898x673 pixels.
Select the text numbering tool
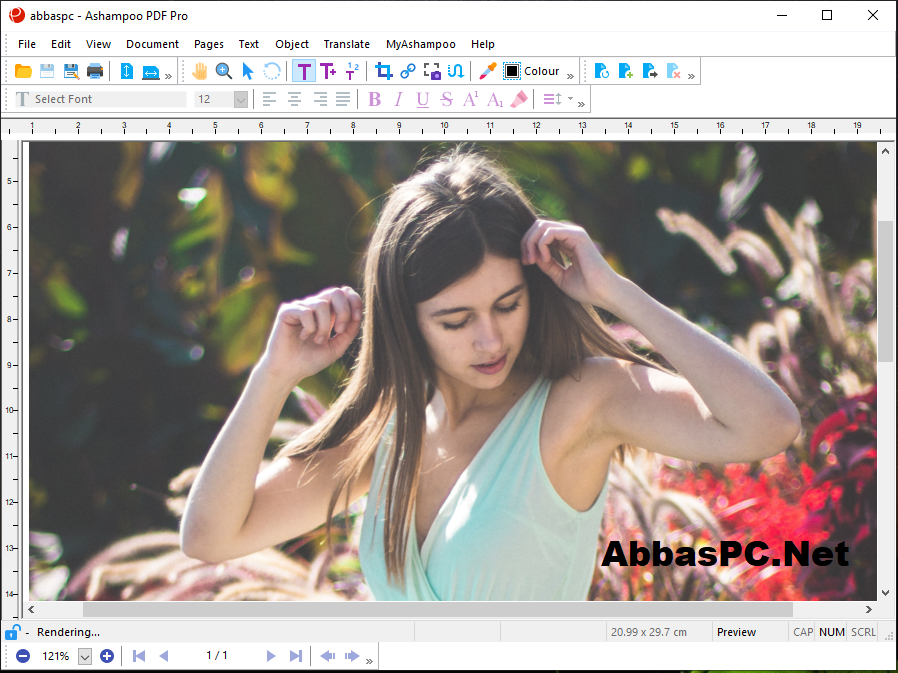(352, 71)
